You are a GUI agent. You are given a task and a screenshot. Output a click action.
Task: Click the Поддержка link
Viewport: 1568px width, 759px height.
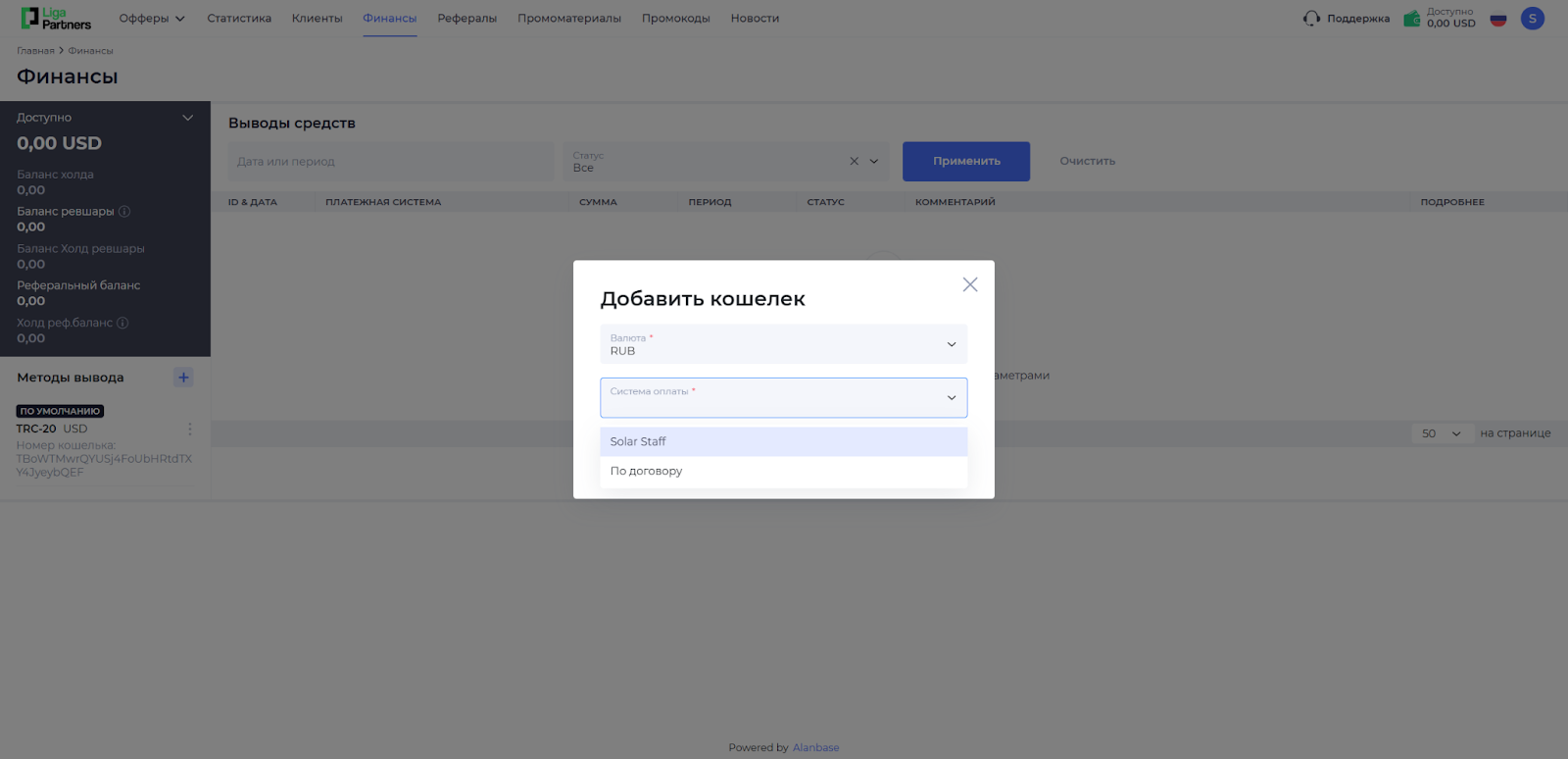point(1358,19)
